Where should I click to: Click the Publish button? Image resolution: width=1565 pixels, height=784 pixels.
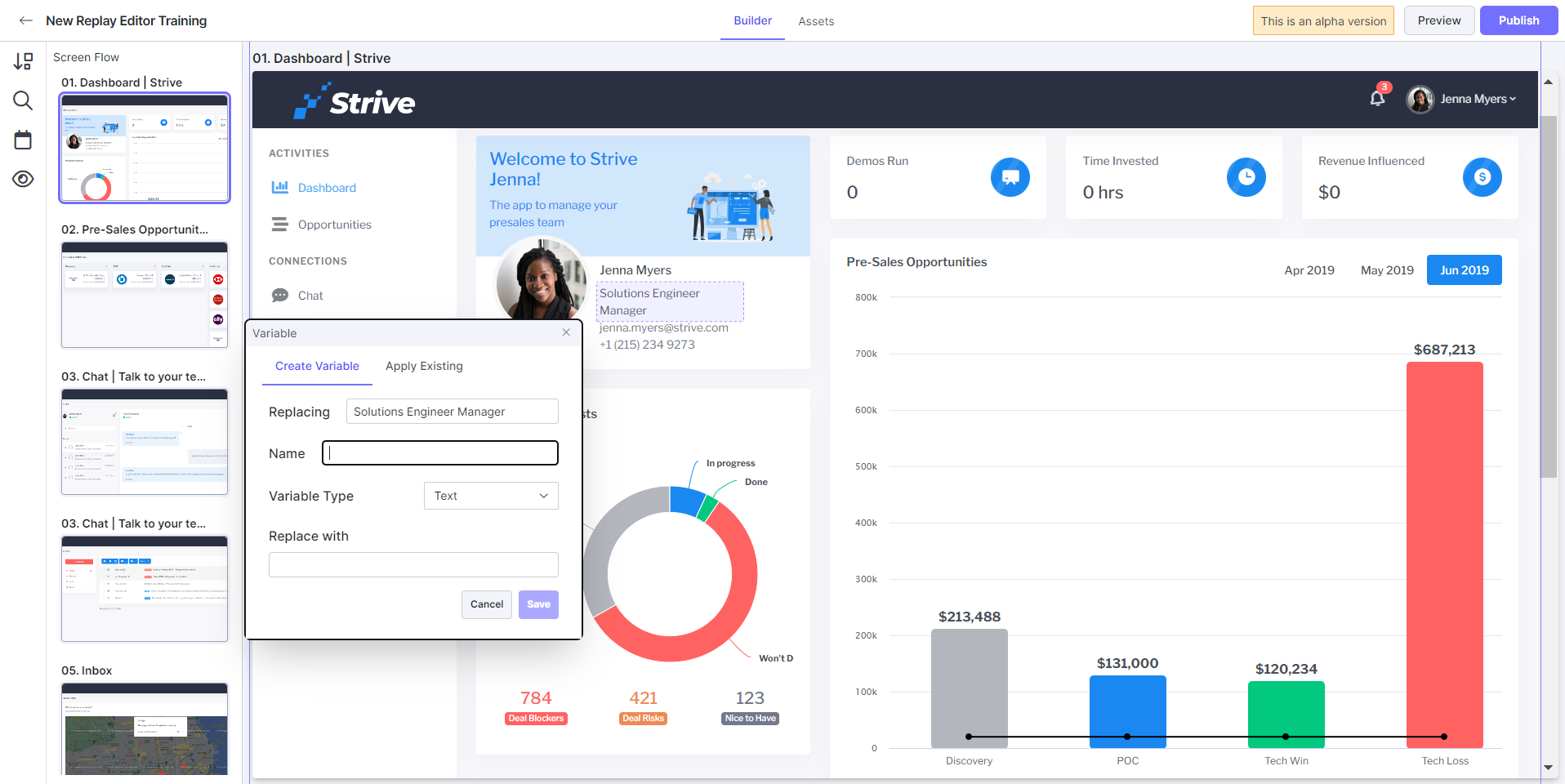point(1519,20)
